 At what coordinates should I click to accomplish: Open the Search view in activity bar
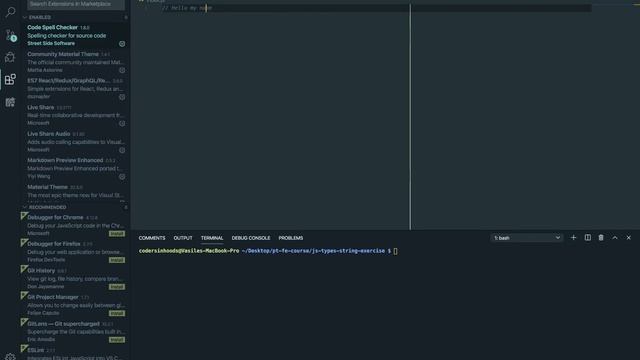click(x=10, y=12)
